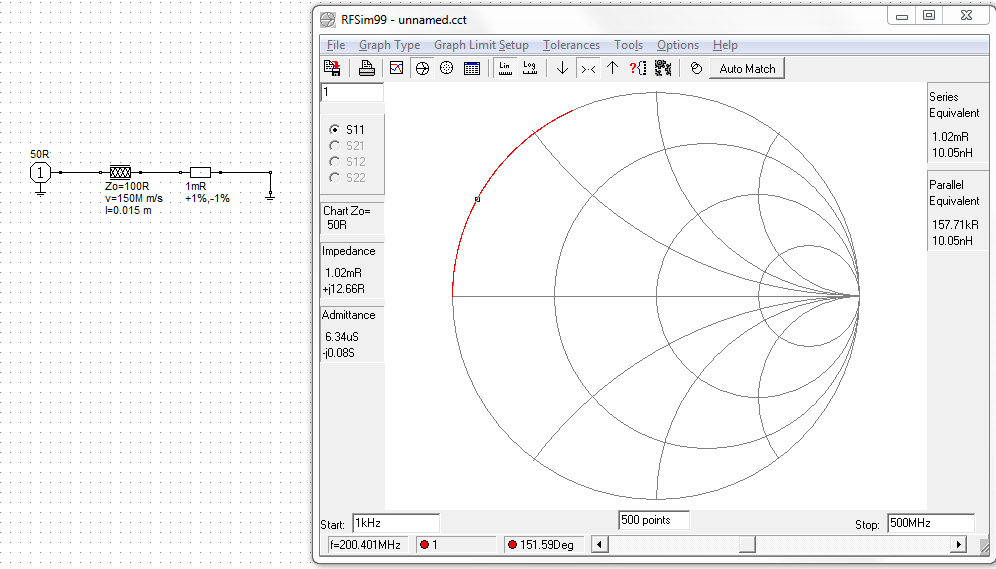Open the Options menu
Screen dimensions: 996x569
[678, 45]
